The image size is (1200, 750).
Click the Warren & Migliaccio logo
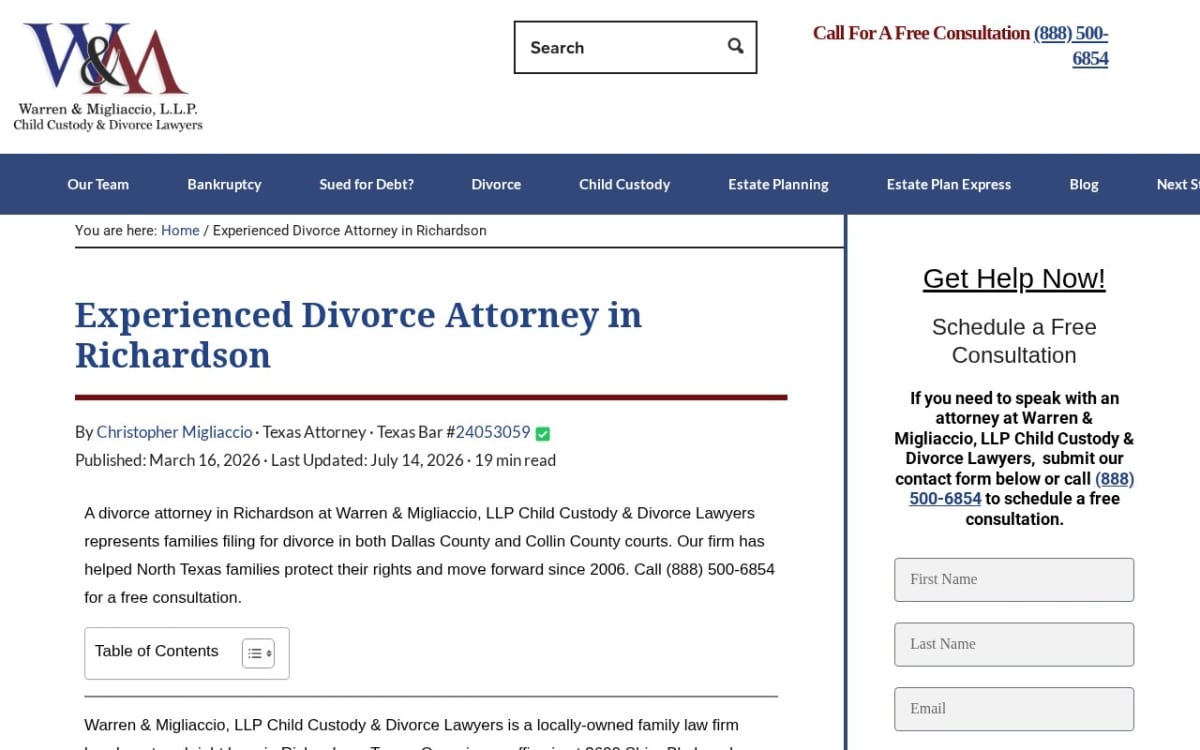(108, 77)
